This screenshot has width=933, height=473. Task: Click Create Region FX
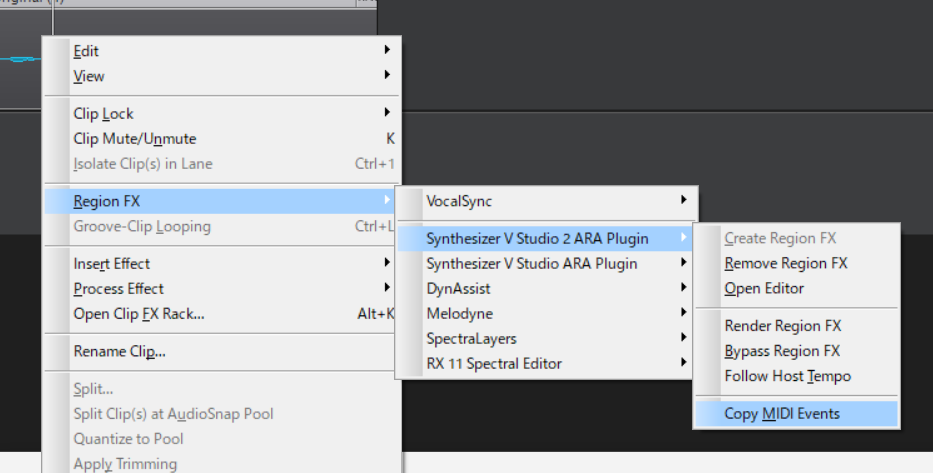point(797,238)
